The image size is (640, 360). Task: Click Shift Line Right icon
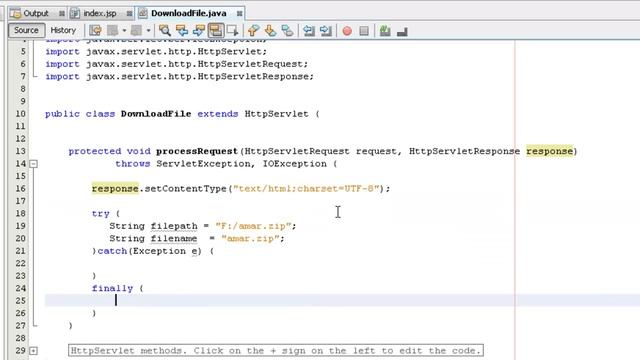point(326,31)
